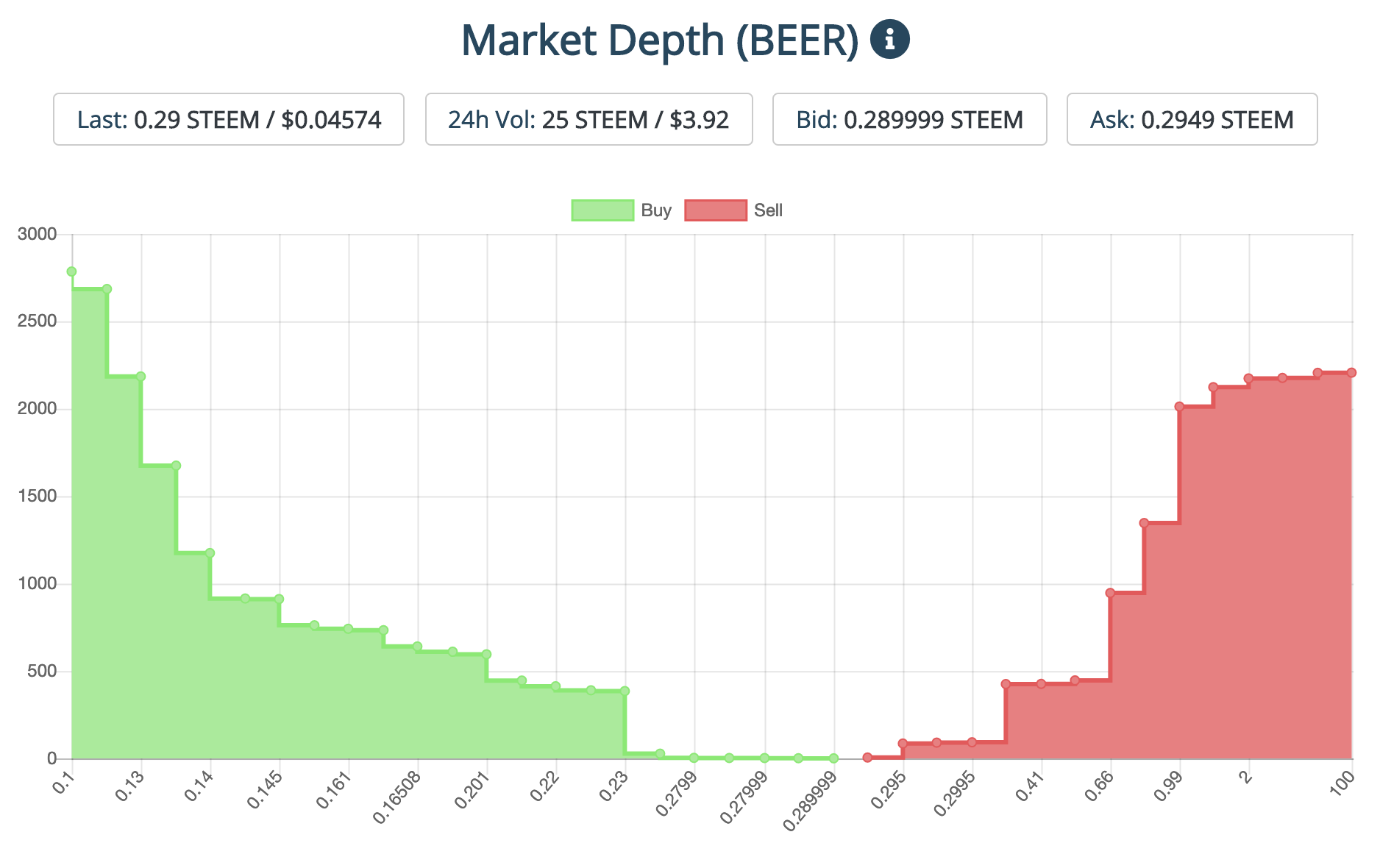Image resolution: width=1380 pixels, height=868 pixels.
Task: Toggle the Buy series legend label
Action: click(x=656, y=210)
